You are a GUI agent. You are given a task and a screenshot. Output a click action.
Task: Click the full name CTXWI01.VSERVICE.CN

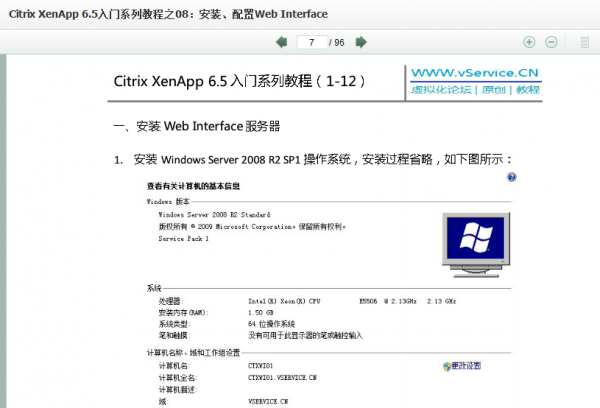pos(282,378)
